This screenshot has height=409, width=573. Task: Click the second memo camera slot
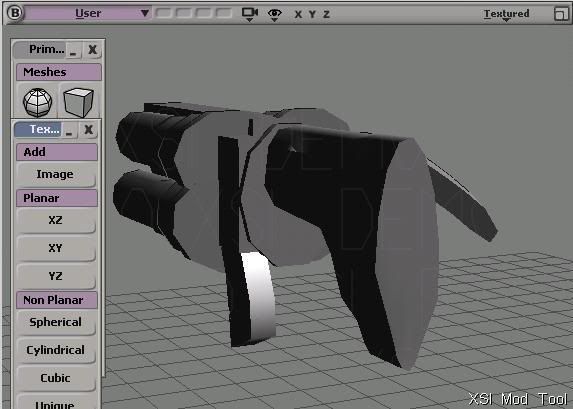click(183, 13)
